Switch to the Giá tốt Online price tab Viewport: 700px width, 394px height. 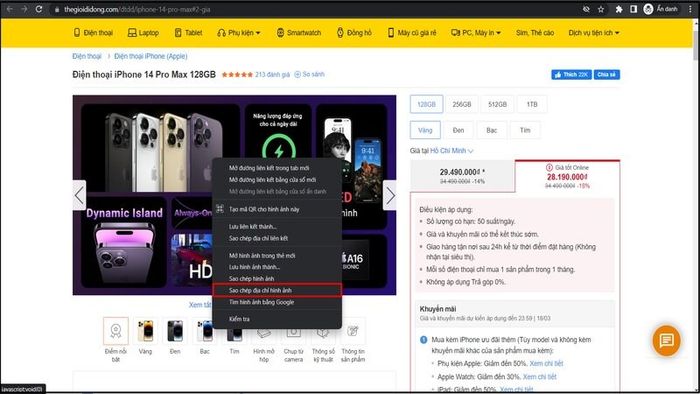pyautogui.click(x=567, y=177)
